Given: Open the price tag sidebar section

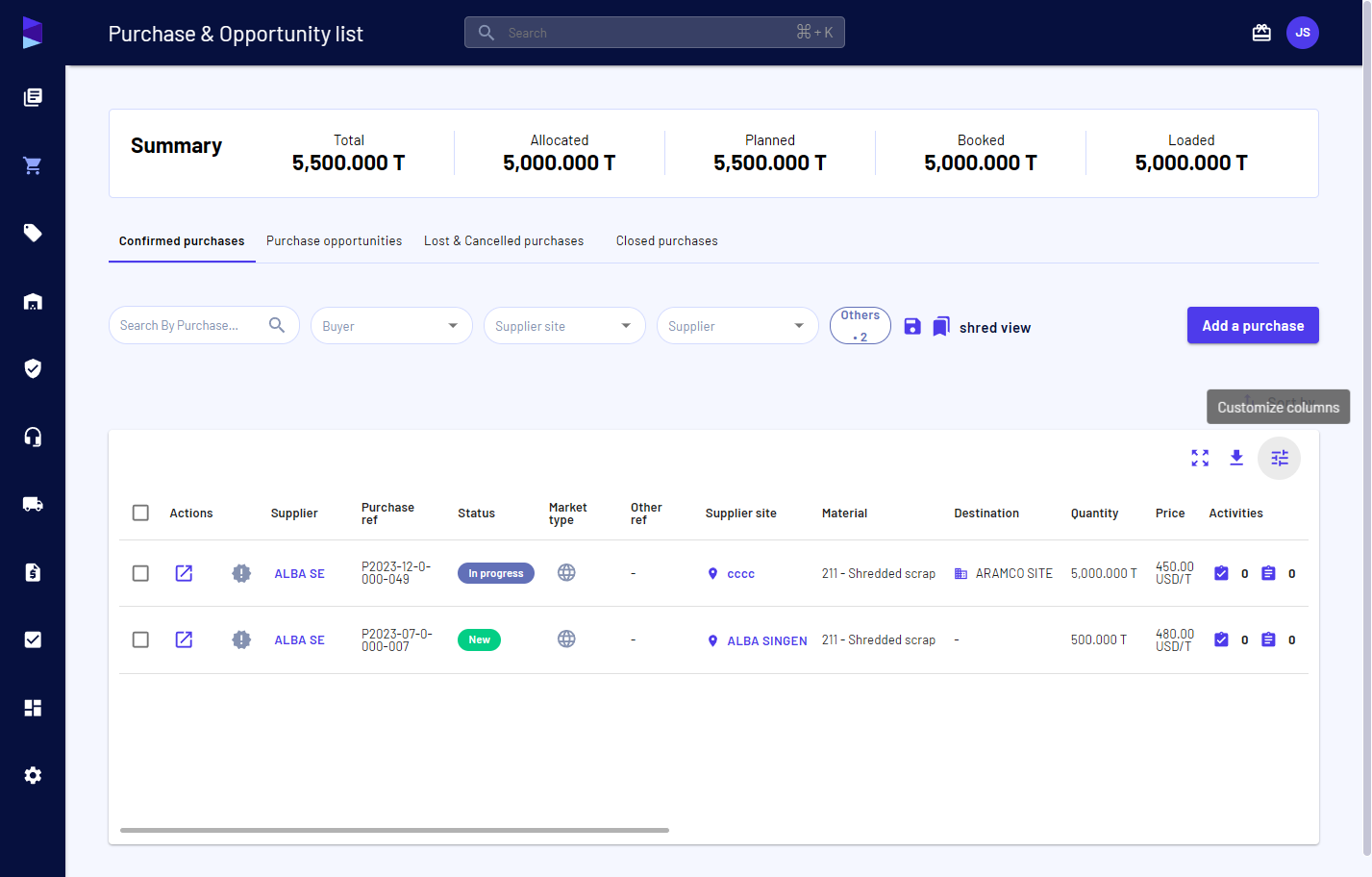Looking at the screenshot, I should pyautogui.click(x=33, y=233).
